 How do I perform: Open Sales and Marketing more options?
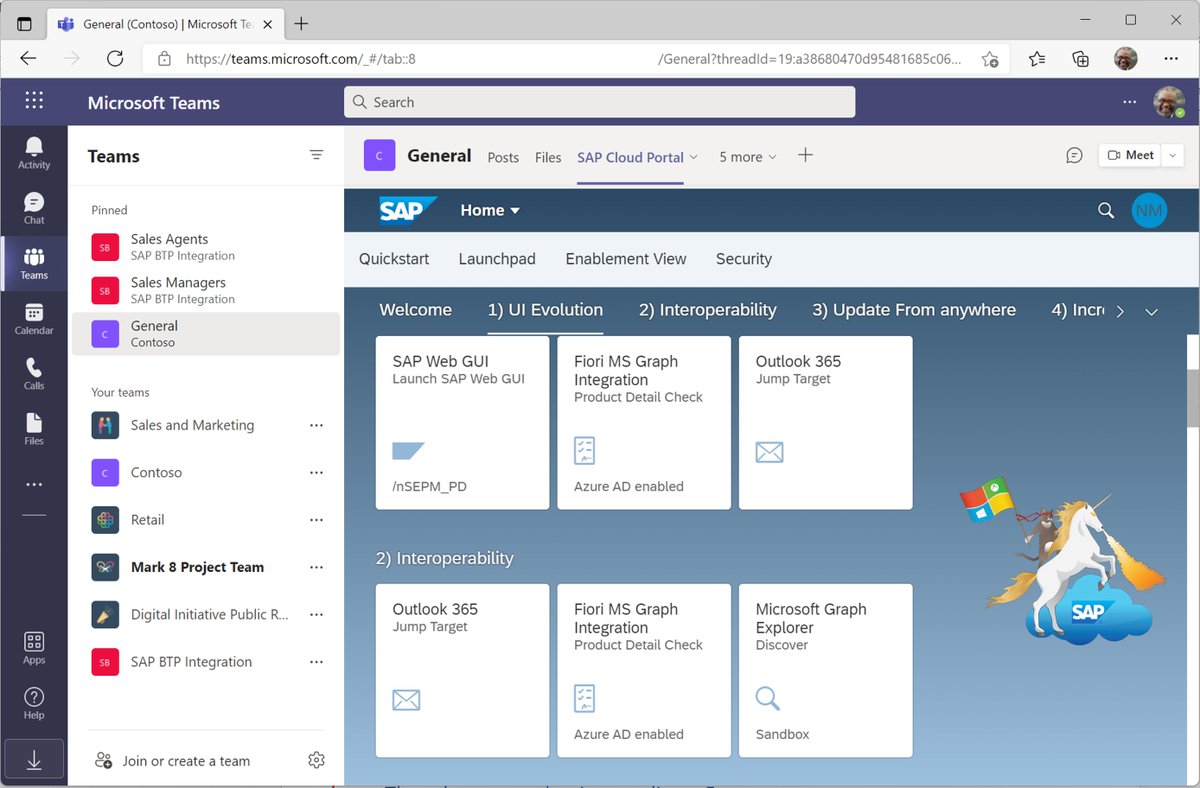[x=316, y=425]
